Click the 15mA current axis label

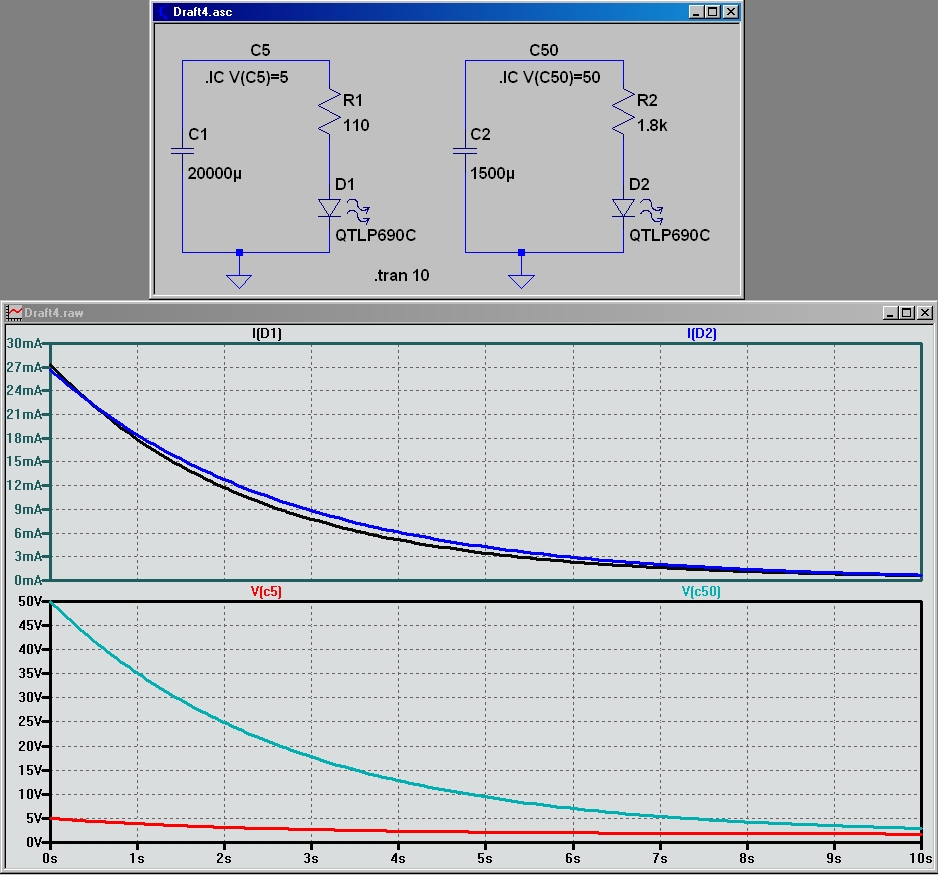click(x=24, y=462)
